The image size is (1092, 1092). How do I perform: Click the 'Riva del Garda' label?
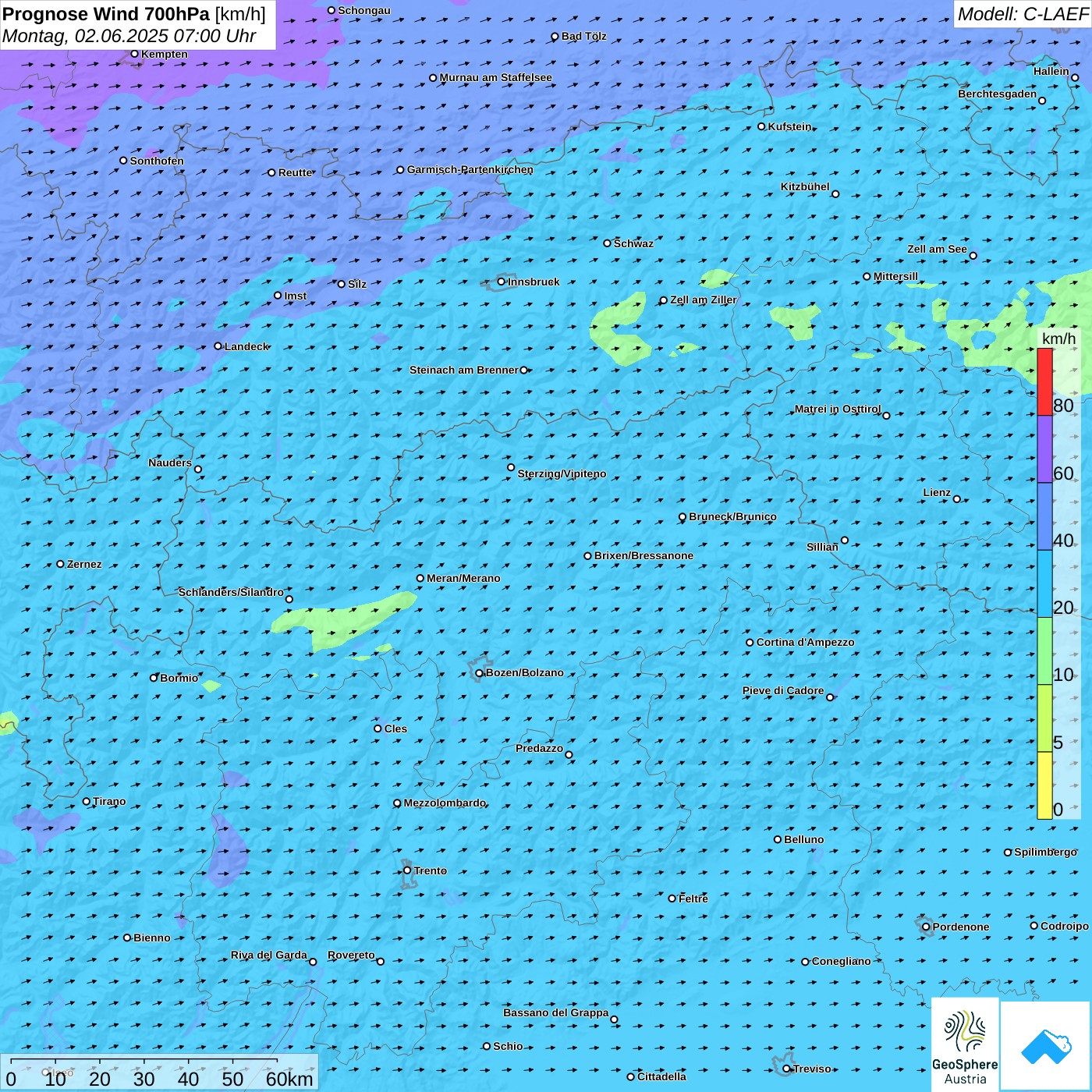pos(269,955)
